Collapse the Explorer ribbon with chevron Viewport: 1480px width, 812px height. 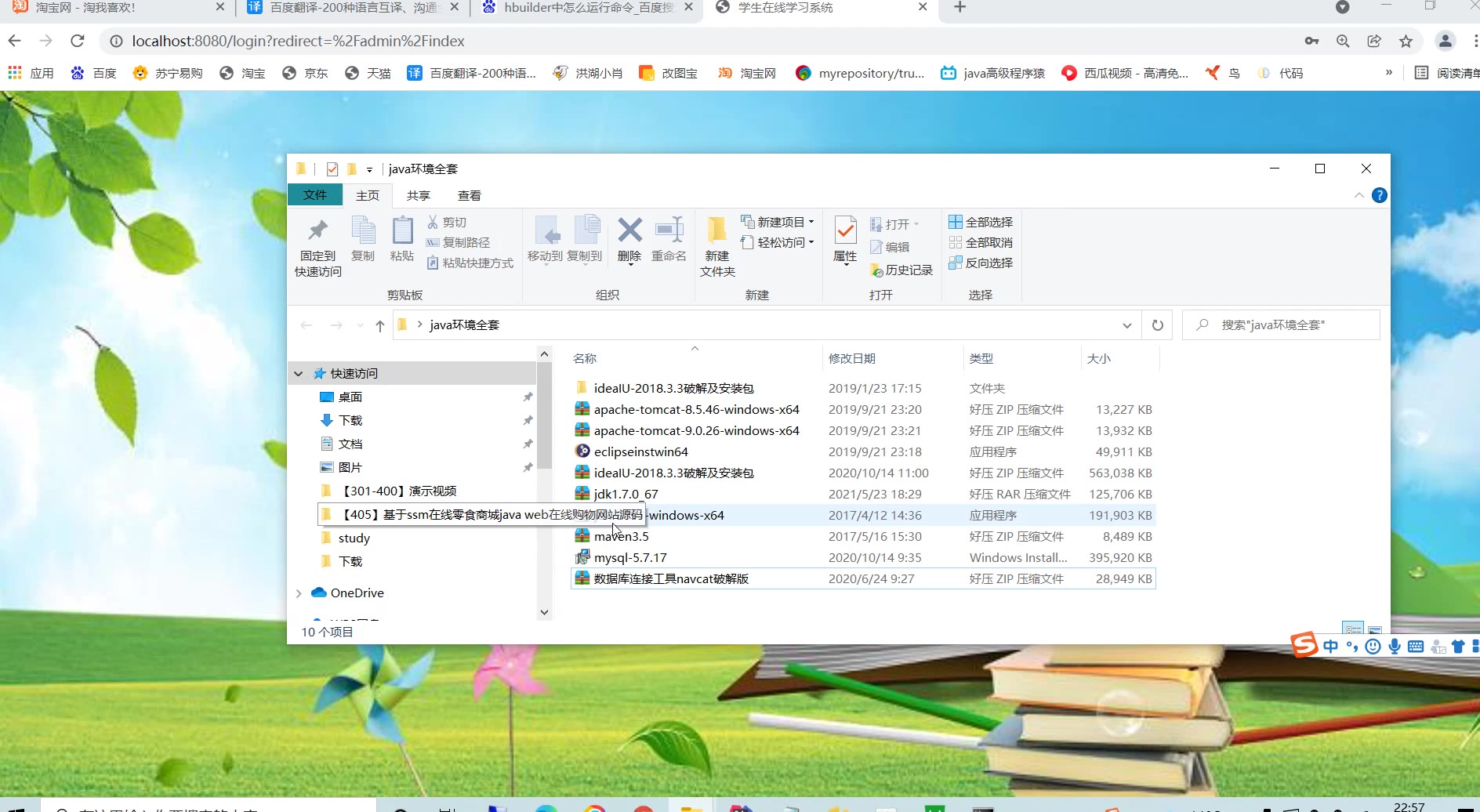click(x=1358, y=195)
